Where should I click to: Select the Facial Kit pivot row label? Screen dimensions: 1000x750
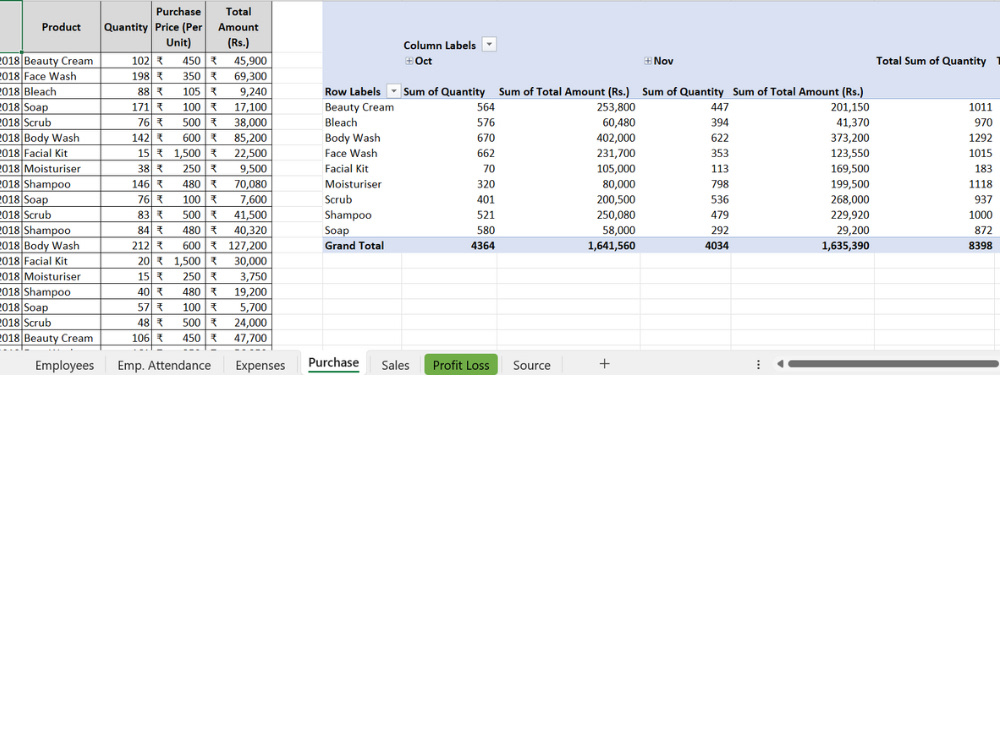point(346,168)
